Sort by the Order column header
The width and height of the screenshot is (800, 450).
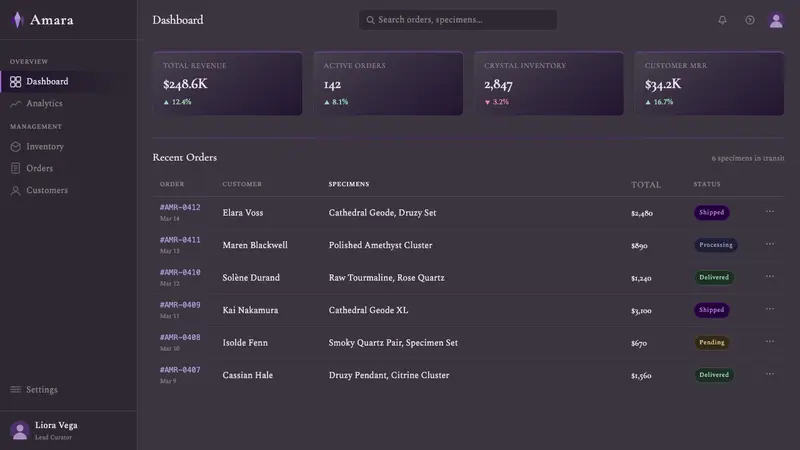(172, 184)
